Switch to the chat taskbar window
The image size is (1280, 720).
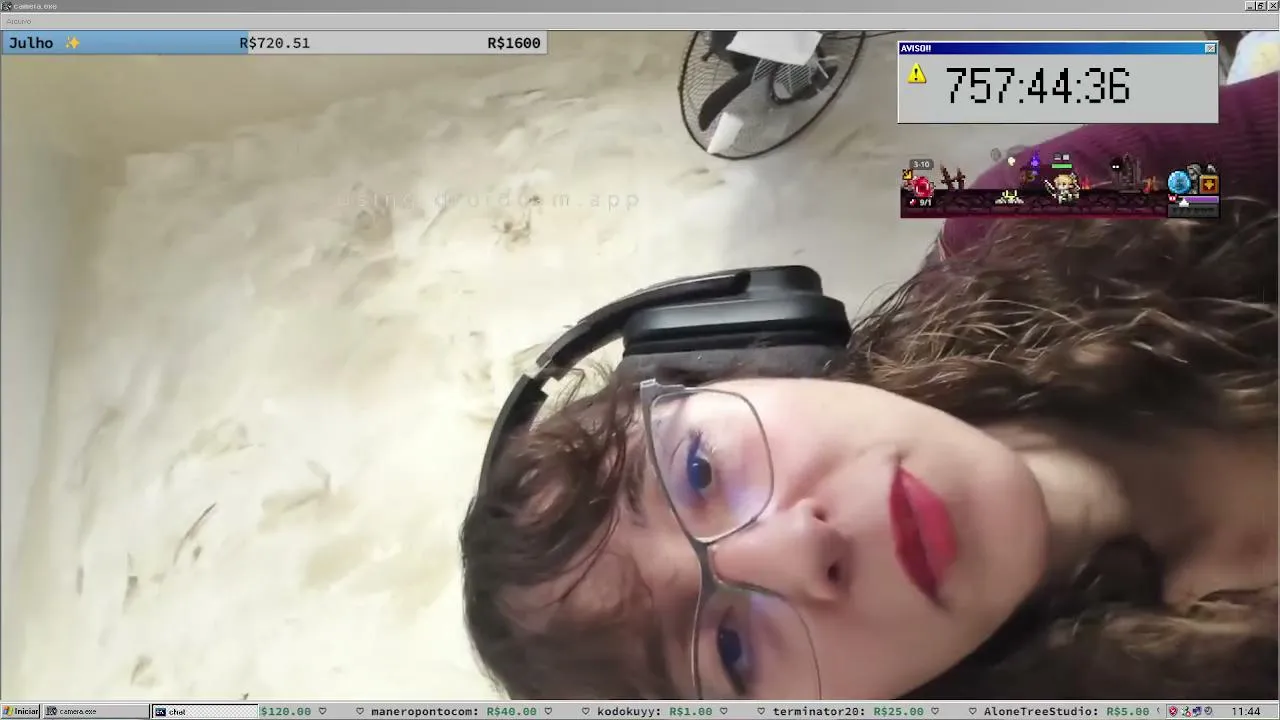tap(204, 712)
